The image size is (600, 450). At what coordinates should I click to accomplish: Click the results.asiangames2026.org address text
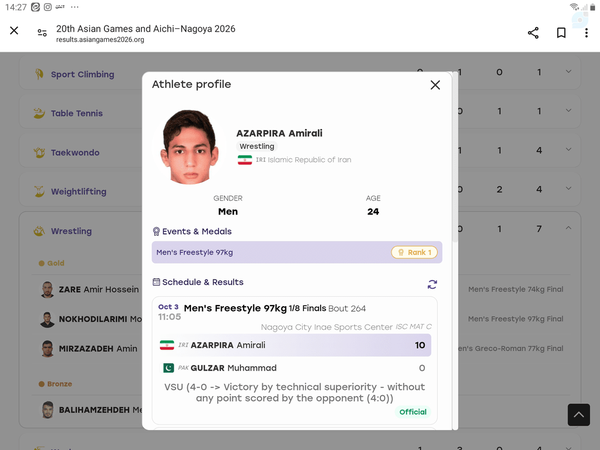100,40
